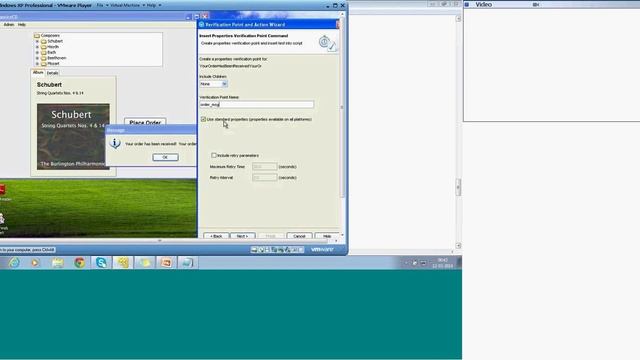Click the info icon in Message dialog
The height and width of the screenshot is (360, 640).
click(115, 143)
